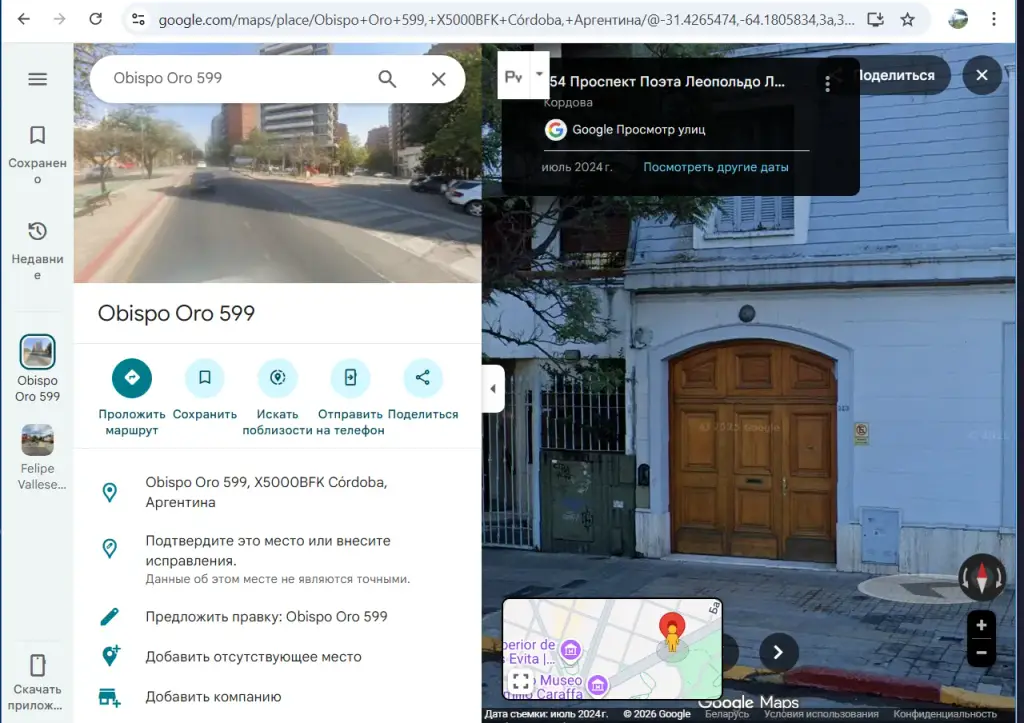
Task: Open the Сохранено saved places sidebar item
Action: point(37,155)
